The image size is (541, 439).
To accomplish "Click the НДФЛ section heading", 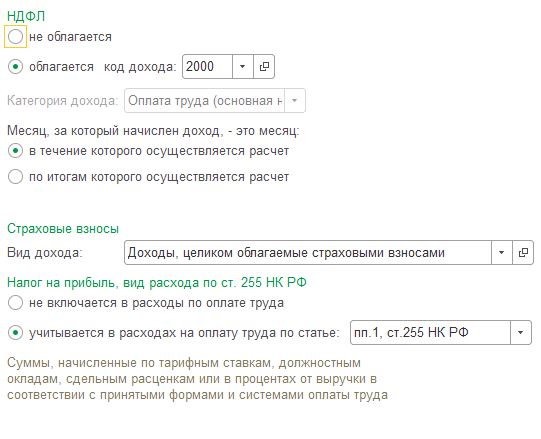I will click(x=26, y=16).
